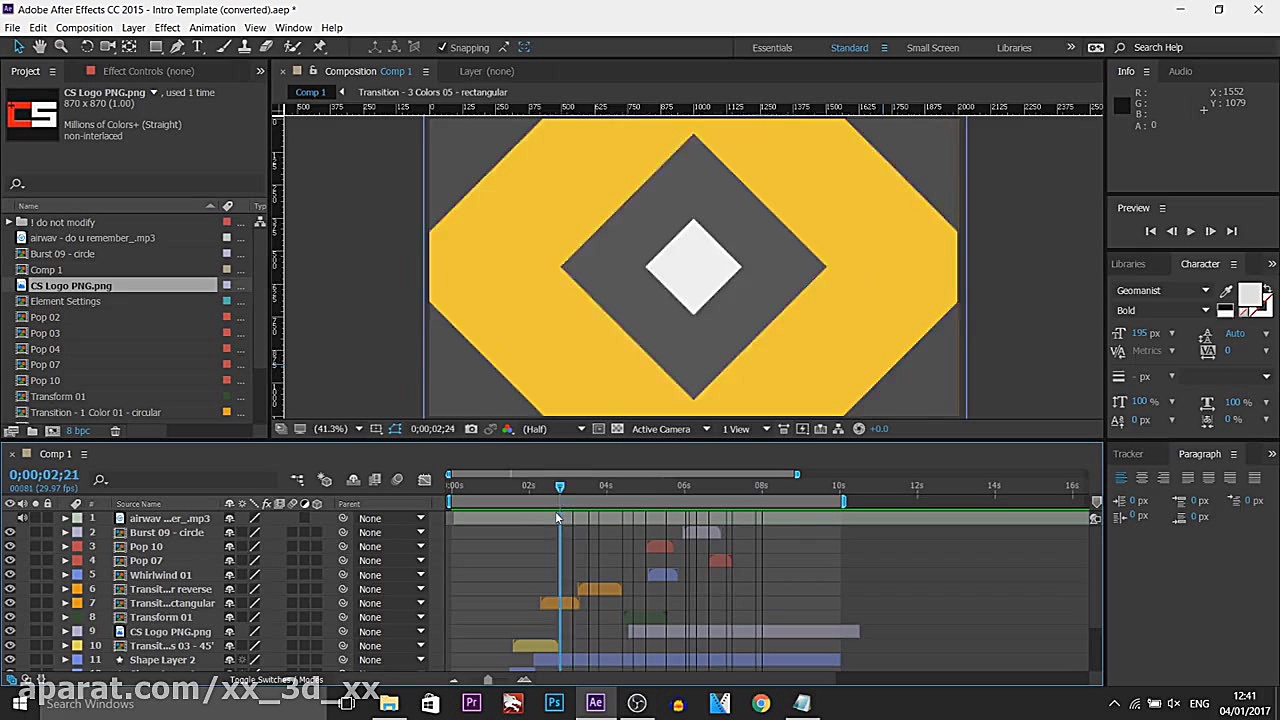Select the Horizontal Type tool
This screenshot has height=720, width=1280.
click(x=197, y=47)
